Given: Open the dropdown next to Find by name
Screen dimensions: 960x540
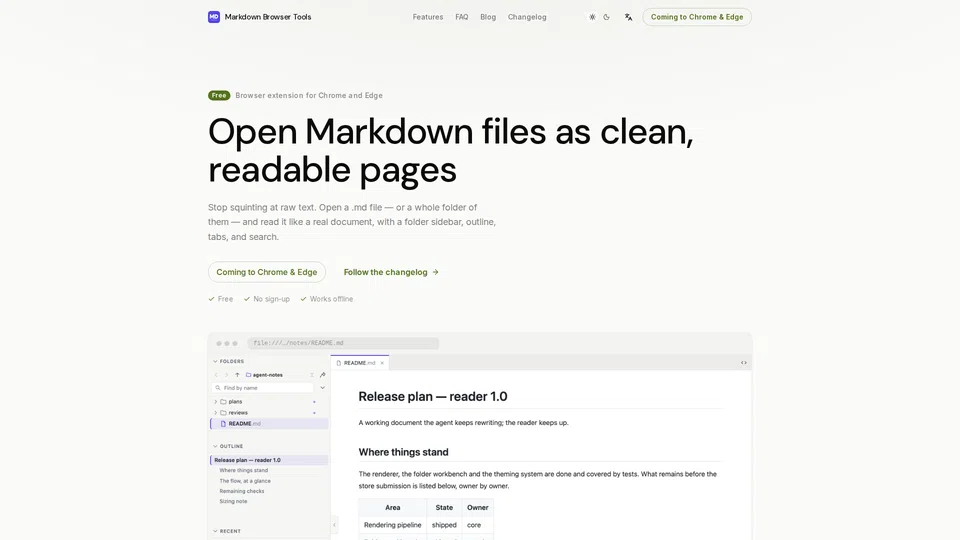Looking at the screenshot, I should [323, 388].
